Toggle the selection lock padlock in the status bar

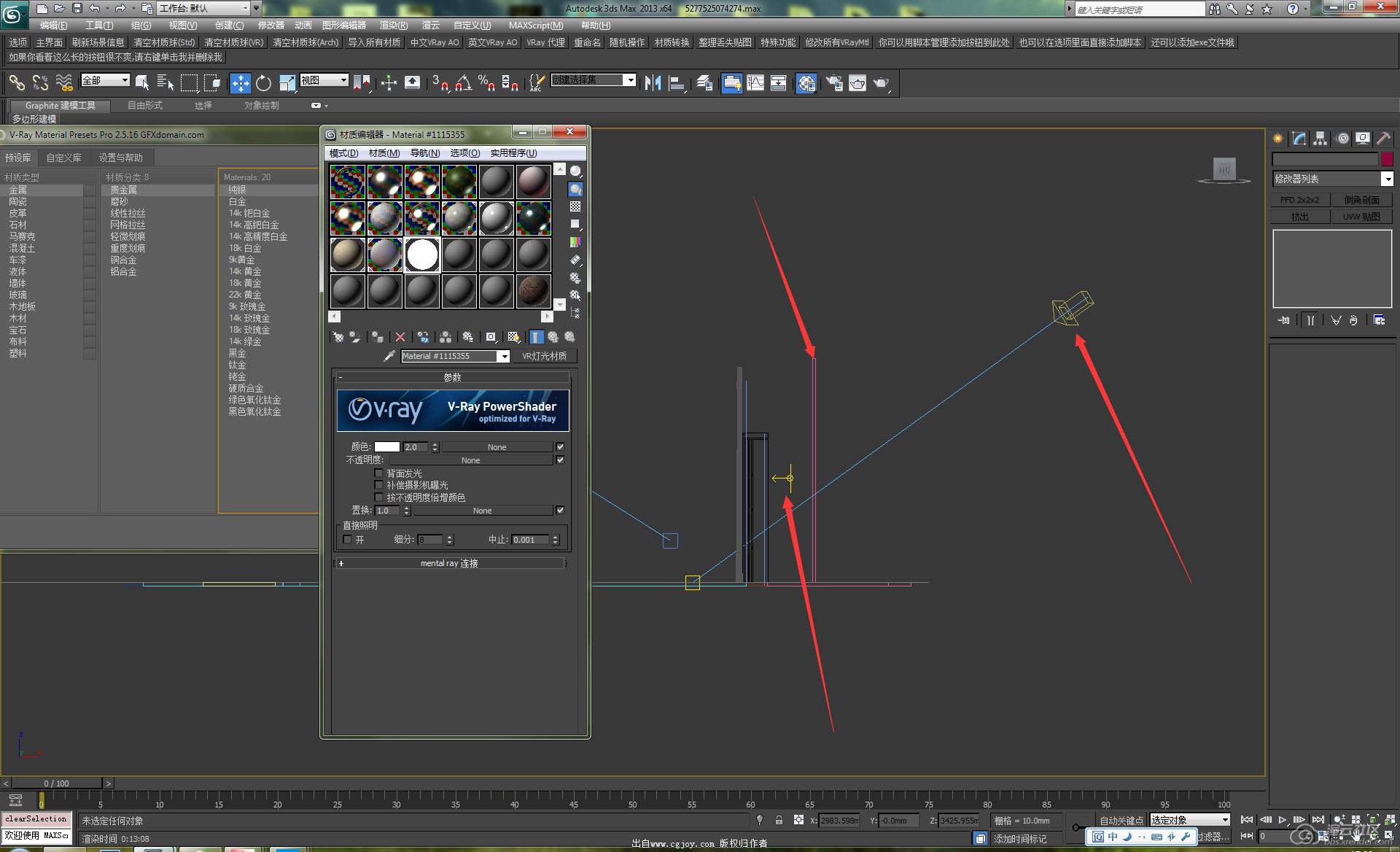point(779,820)
